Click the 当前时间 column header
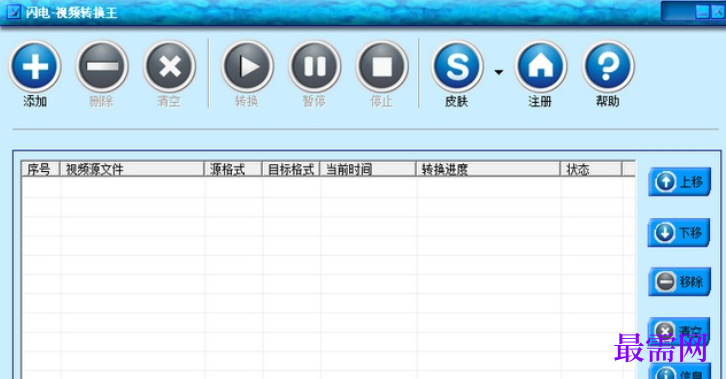This screenshot has width=726, height=379. click(x=368, y=169)
